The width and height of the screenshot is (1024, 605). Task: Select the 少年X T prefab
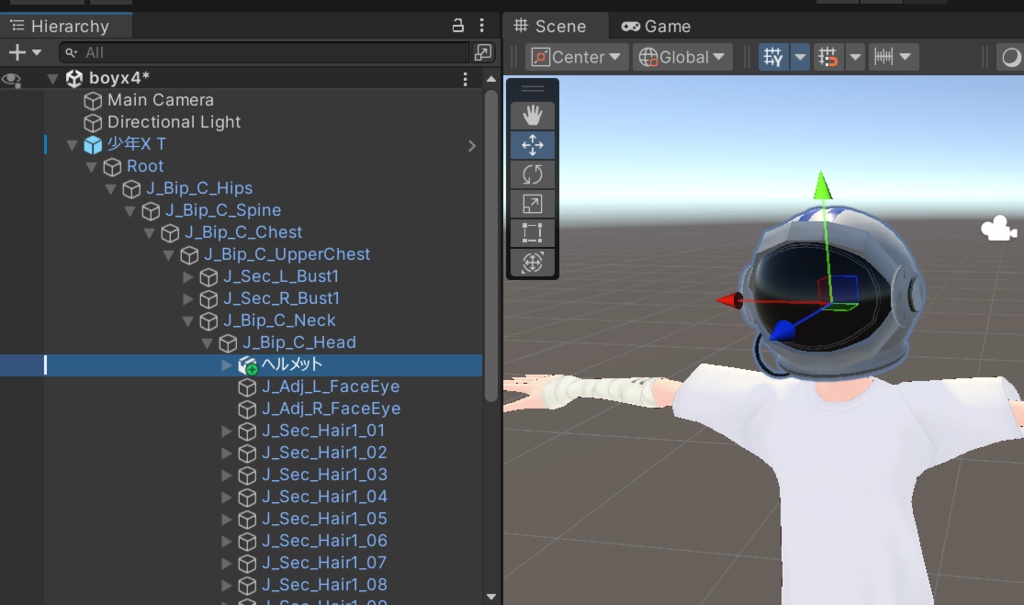[136, 144]
